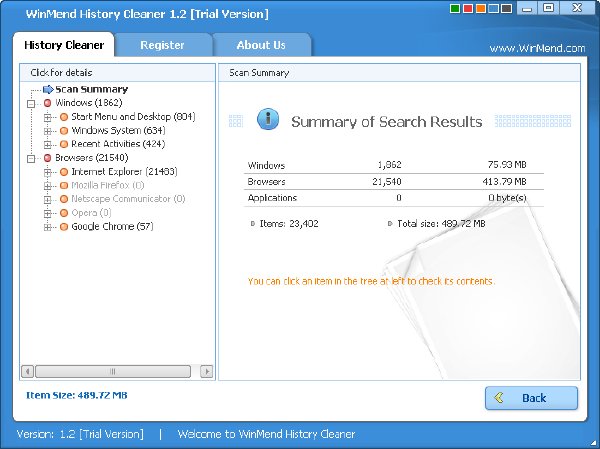Screen dimensions: 600x449
Task: Select Start Menu and Desktop (804)
Action: (x=133, y=116)
